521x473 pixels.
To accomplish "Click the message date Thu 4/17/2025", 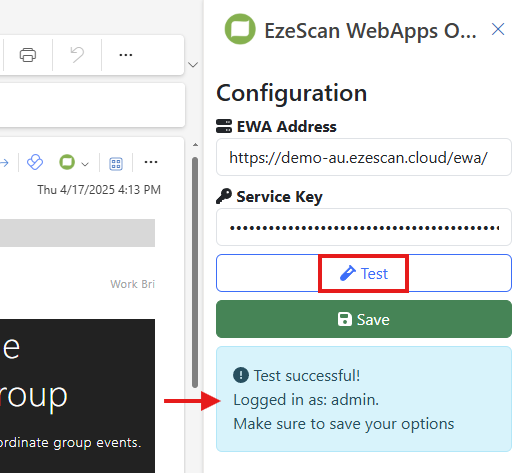I will (99, 190).
